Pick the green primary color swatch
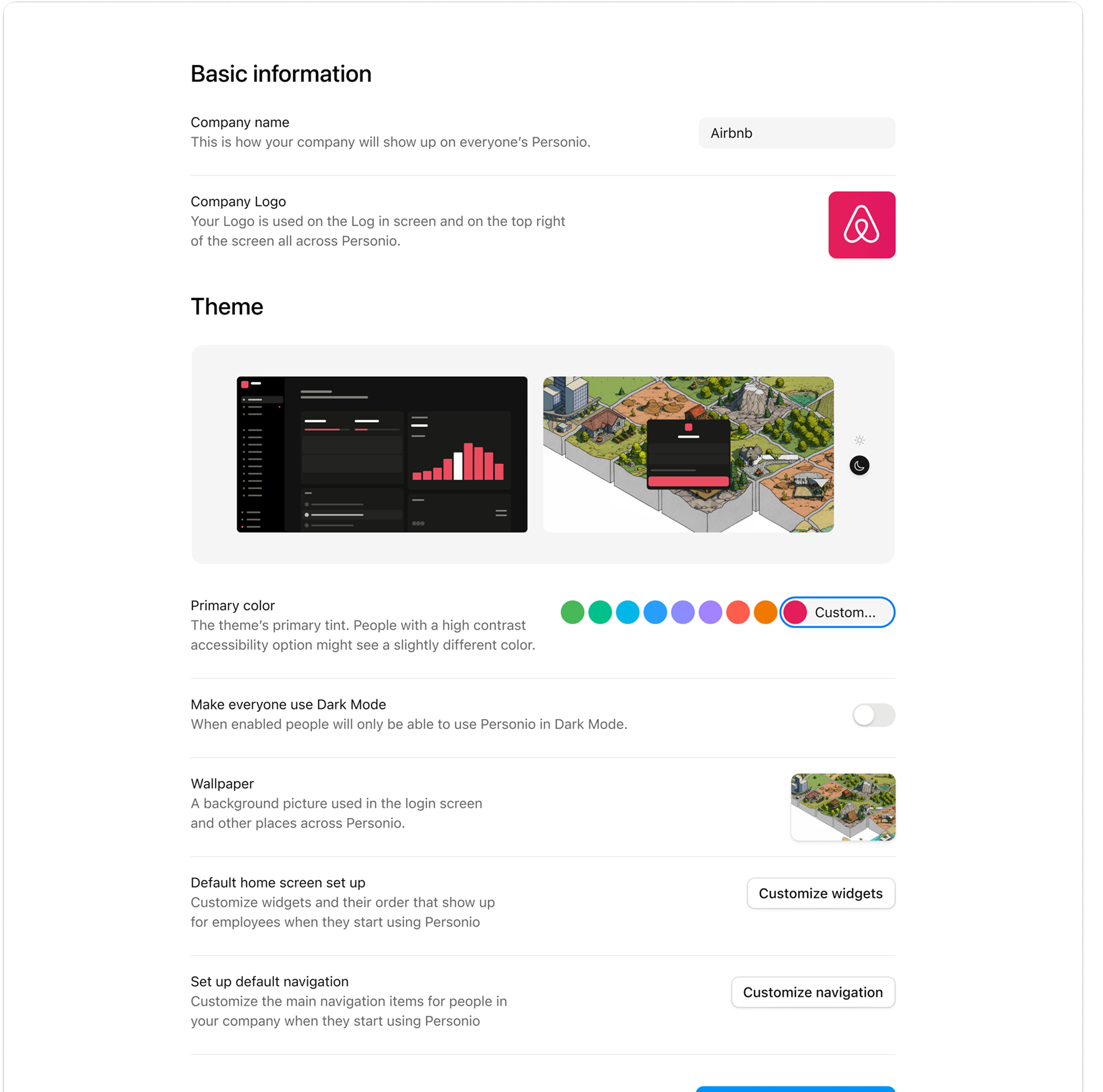The image size is (1103, 1092). pyautogui.click(x=572, y=612)
